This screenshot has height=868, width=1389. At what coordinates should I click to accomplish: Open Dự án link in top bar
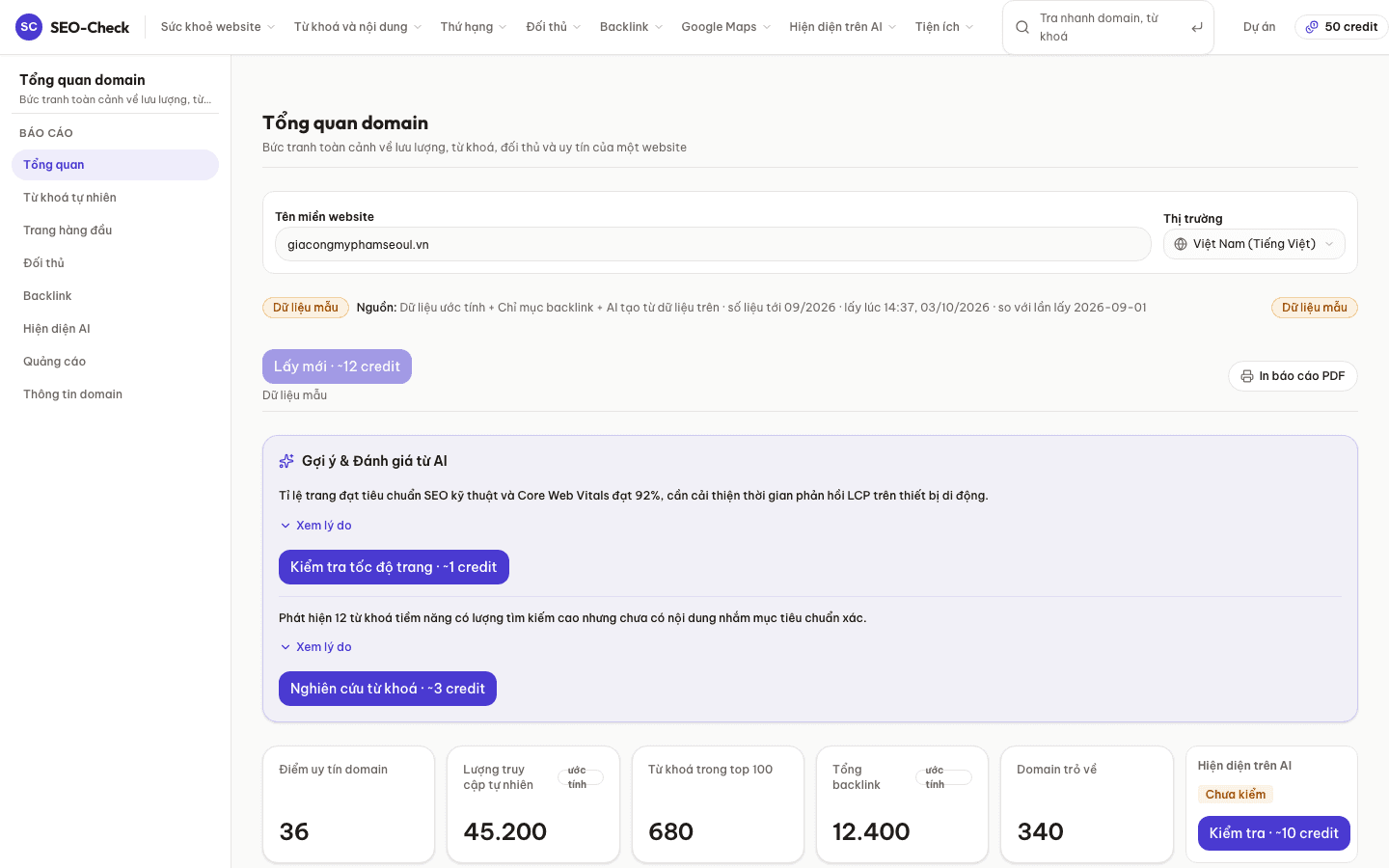click(x=1259, y=27)
